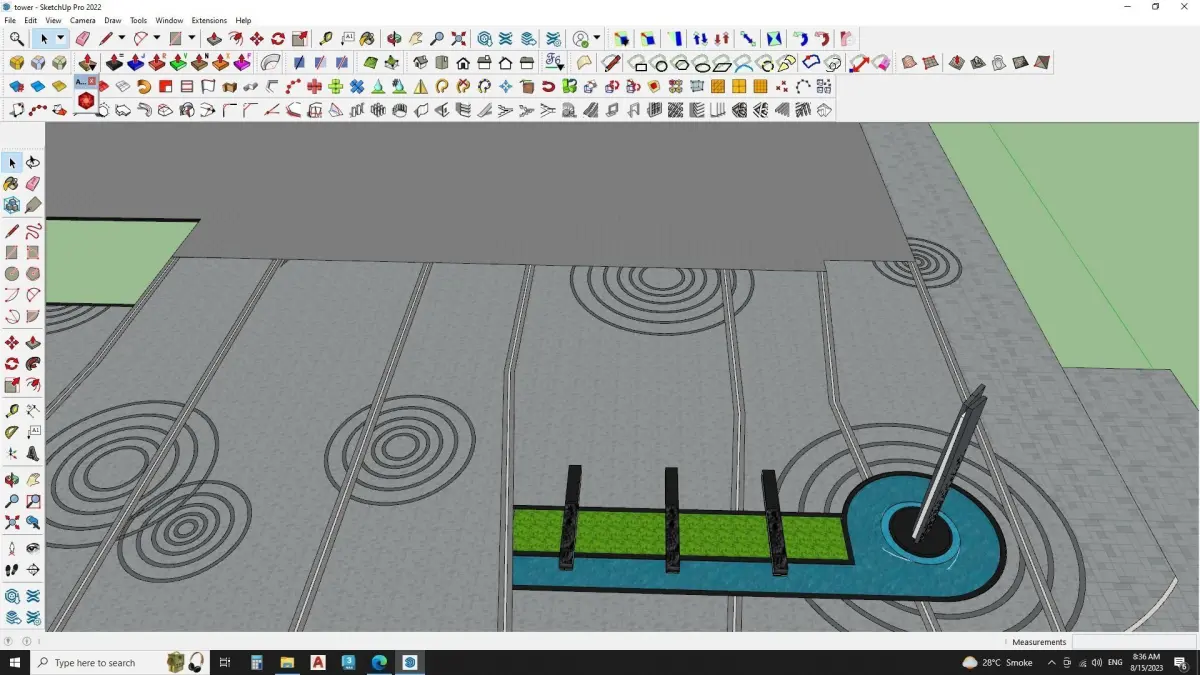This screenshot has width=1200, height=675.
Task: Choose the Zoom Window tool
Action: (x=33, y=500)
